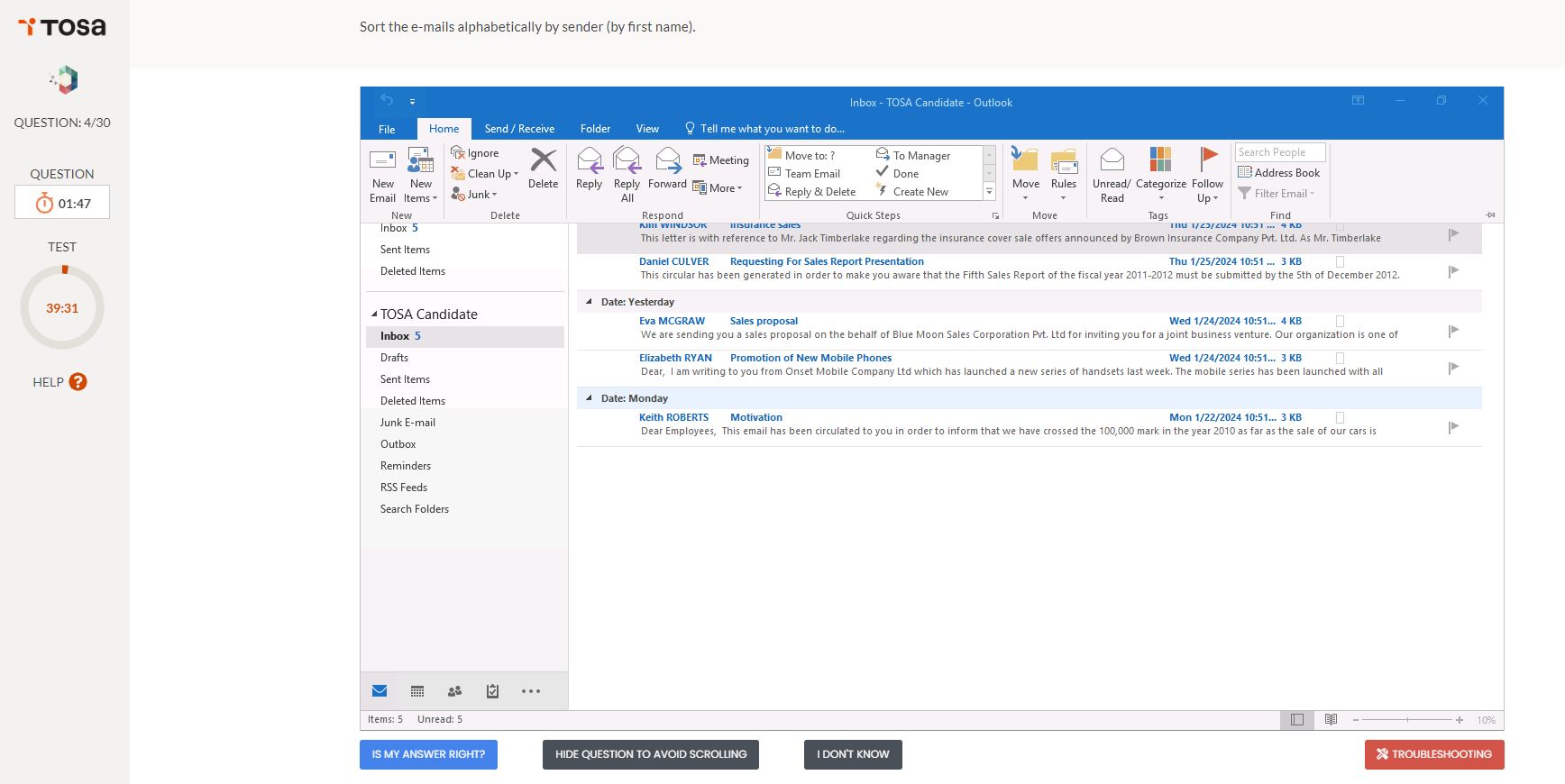Click the I Don't Know button
1565x784 pixels.
tap(852, 754)
